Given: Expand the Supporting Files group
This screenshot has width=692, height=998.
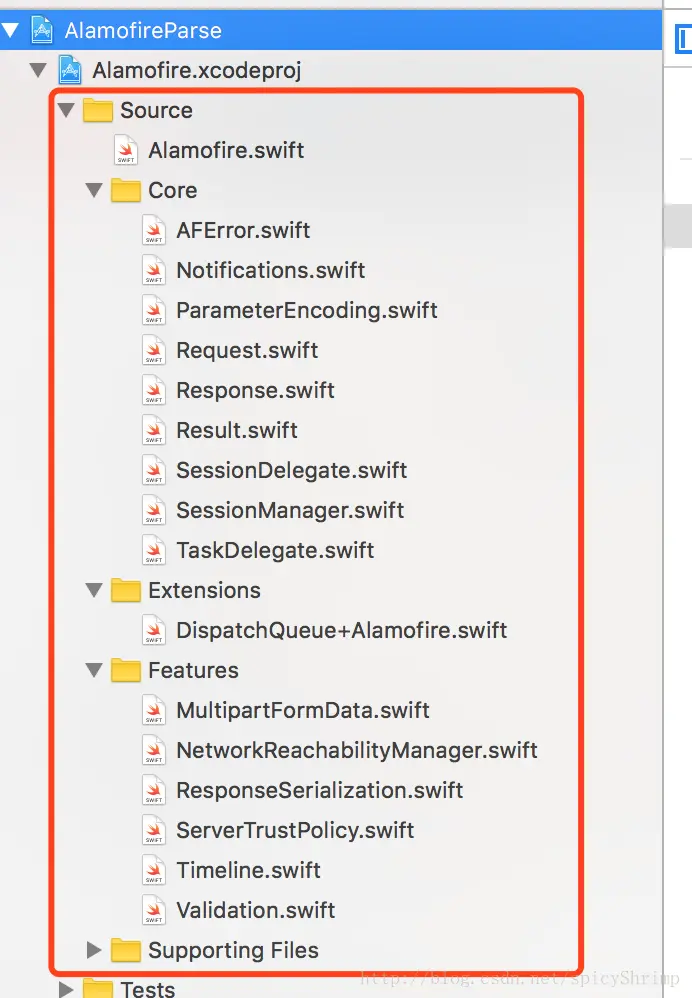Looking at the screenshot, I should [x=94, y=950].
